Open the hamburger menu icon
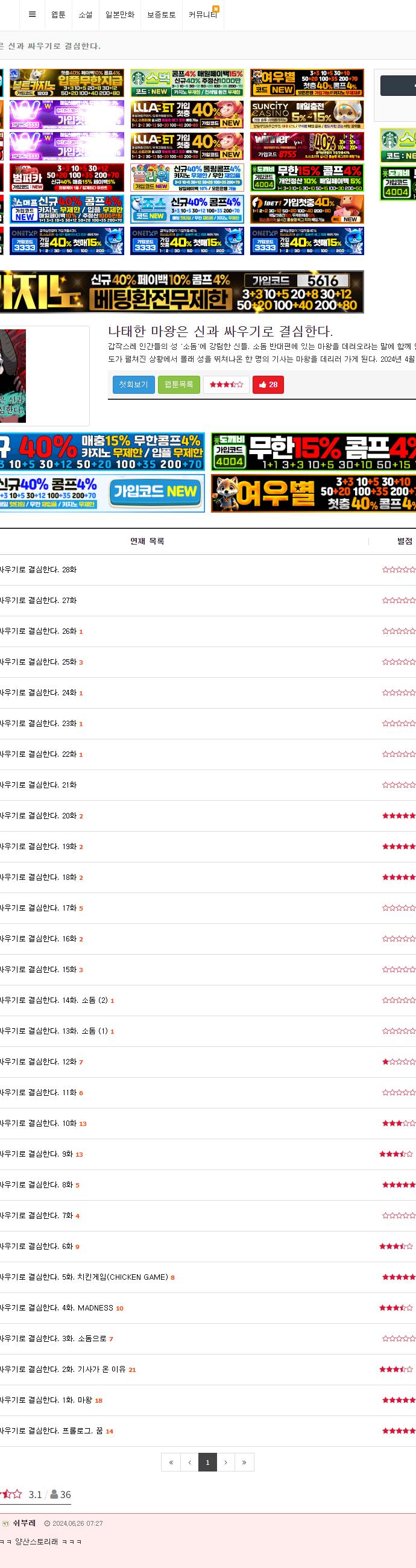 point(32,15)
